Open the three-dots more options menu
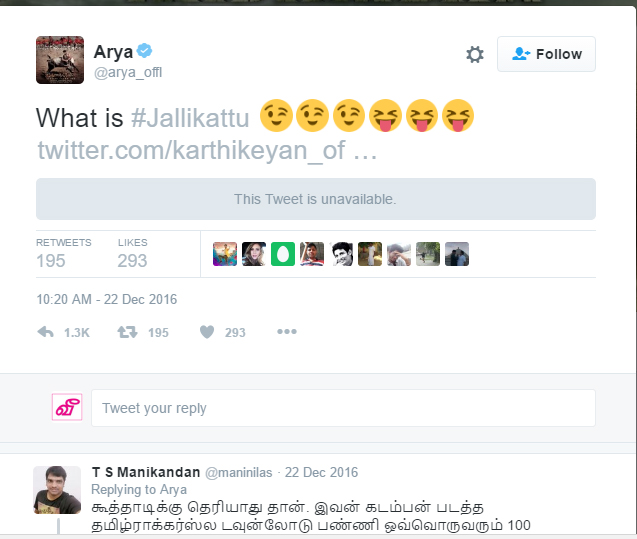Screen dimensions: 637x539 287,331
